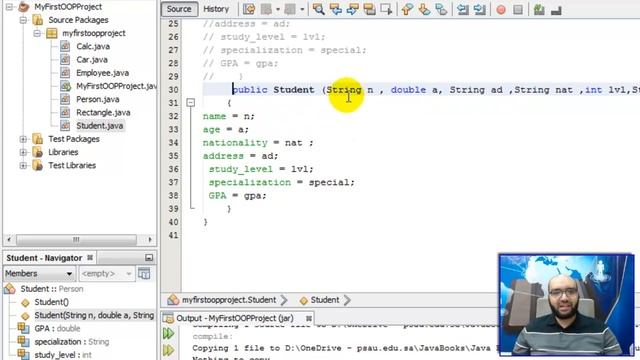Close the Output - MyFirstOOPProject tab

pos(309,318)
